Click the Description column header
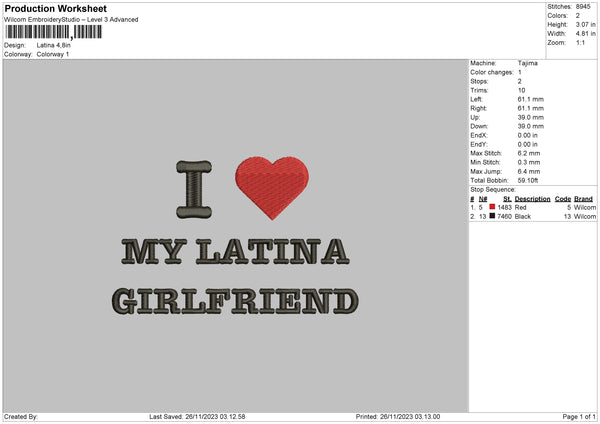 pyautogui.click(x=532, y=199)
